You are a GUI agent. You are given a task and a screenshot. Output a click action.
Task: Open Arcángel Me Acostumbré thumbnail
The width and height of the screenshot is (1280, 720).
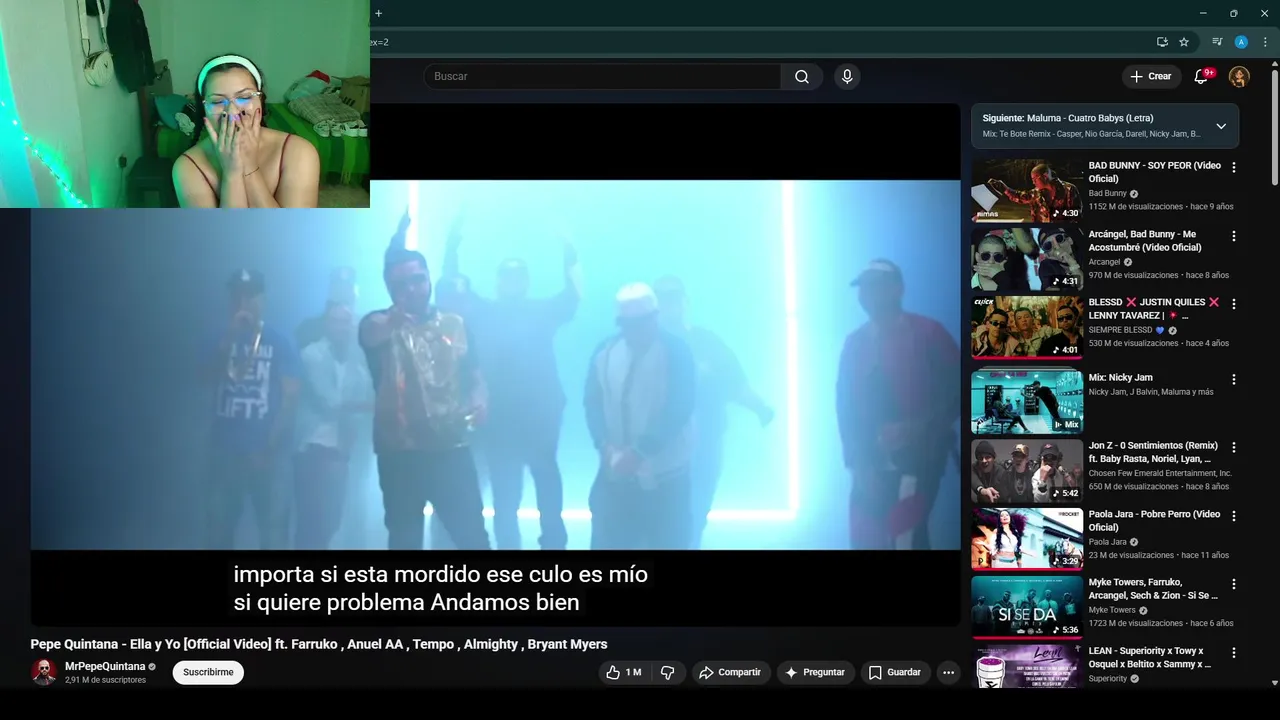(x=1027, y=259)
